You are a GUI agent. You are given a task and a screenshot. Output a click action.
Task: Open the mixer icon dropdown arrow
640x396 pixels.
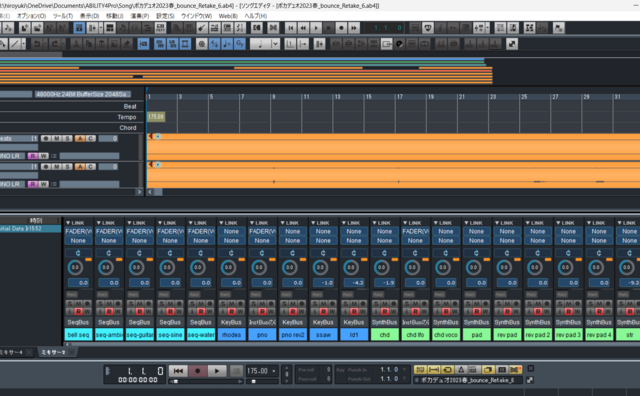[487, 28]
